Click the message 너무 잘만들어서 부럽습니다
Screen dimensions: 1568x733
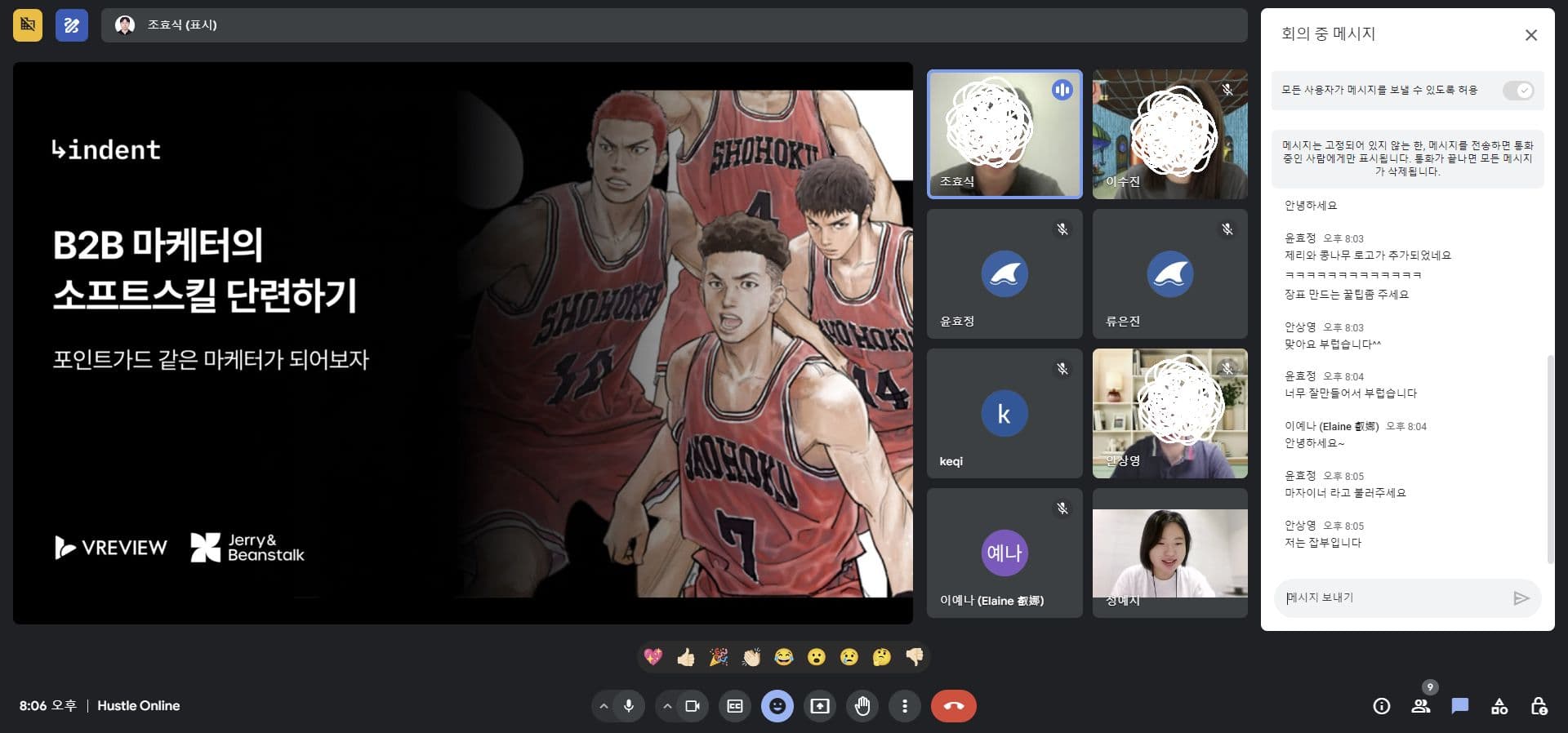(x=1351, y=393)
